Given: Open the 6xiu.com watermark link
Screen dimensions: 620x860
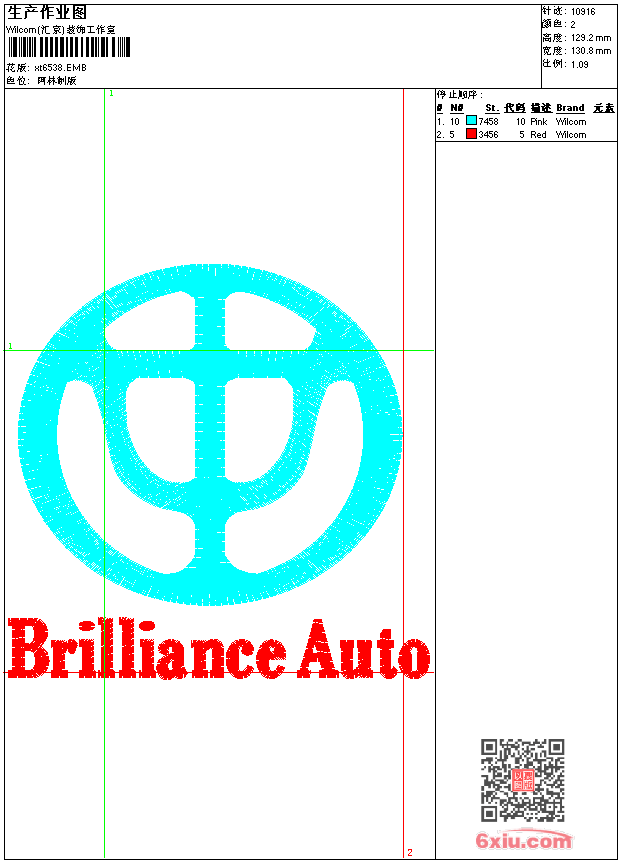Looking at the screenshot, I should pyautogui.click(x=523, y=841).
